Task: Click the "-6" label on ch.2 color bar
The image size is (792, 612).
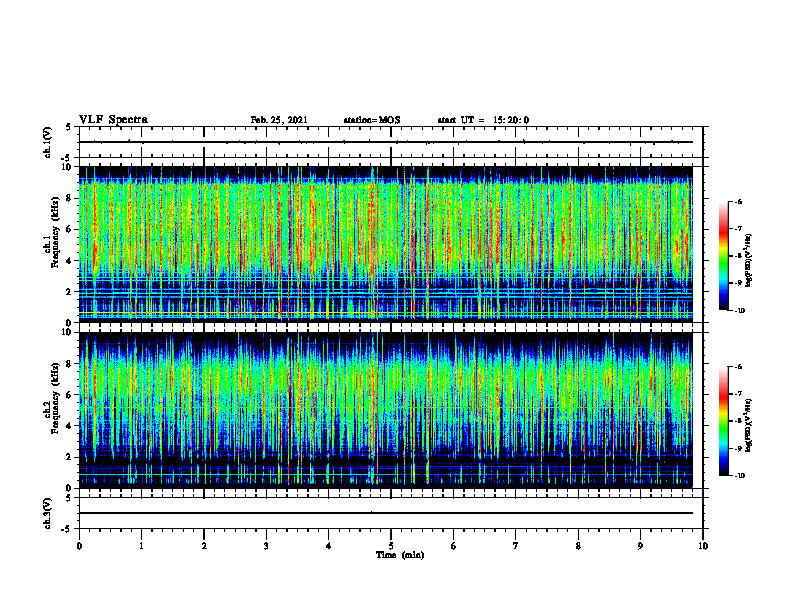Action: (x=738, y=367)
